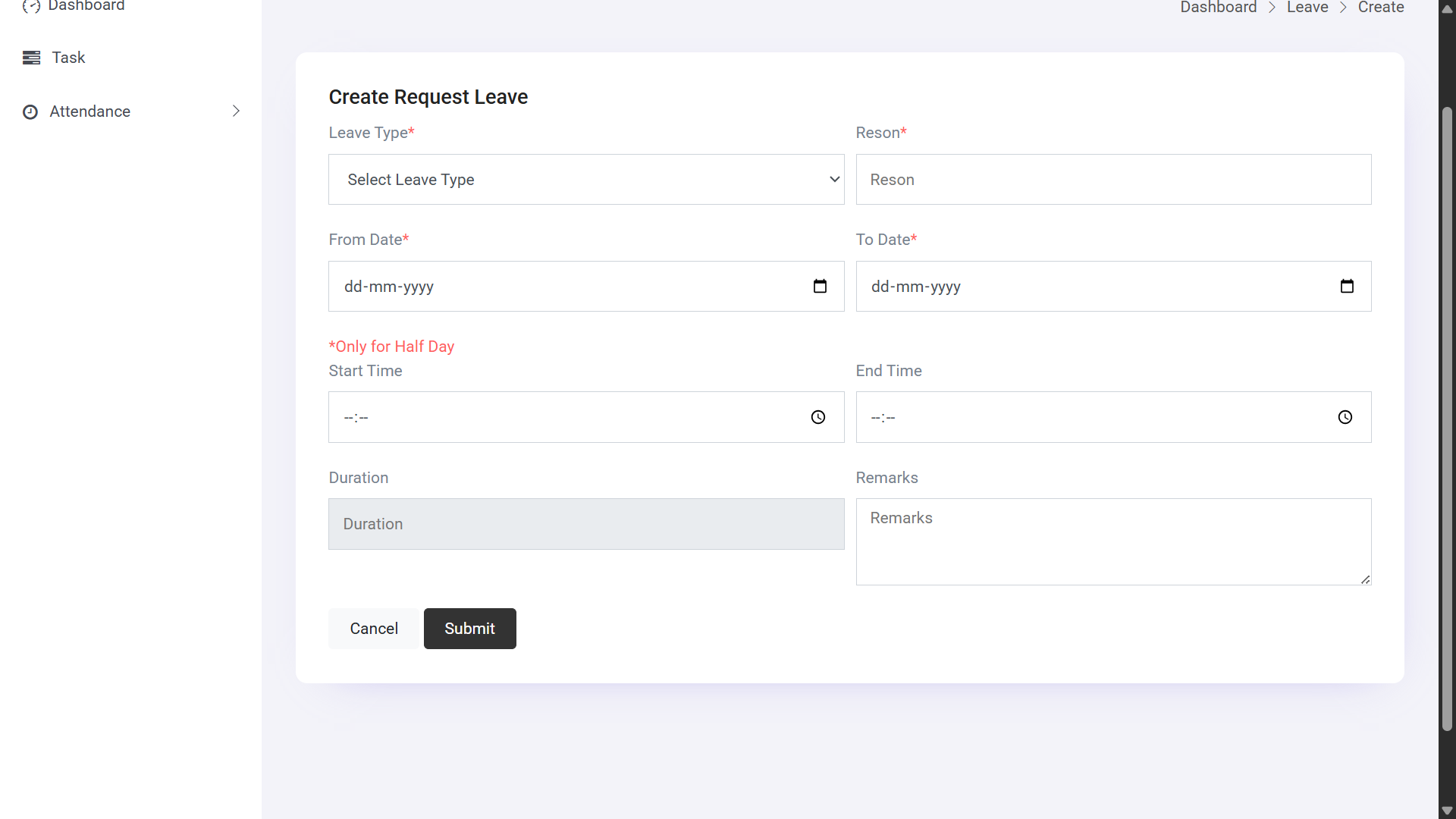Open the Dashboard sidebar icon
1456x819 pixels.
(31, 6)
